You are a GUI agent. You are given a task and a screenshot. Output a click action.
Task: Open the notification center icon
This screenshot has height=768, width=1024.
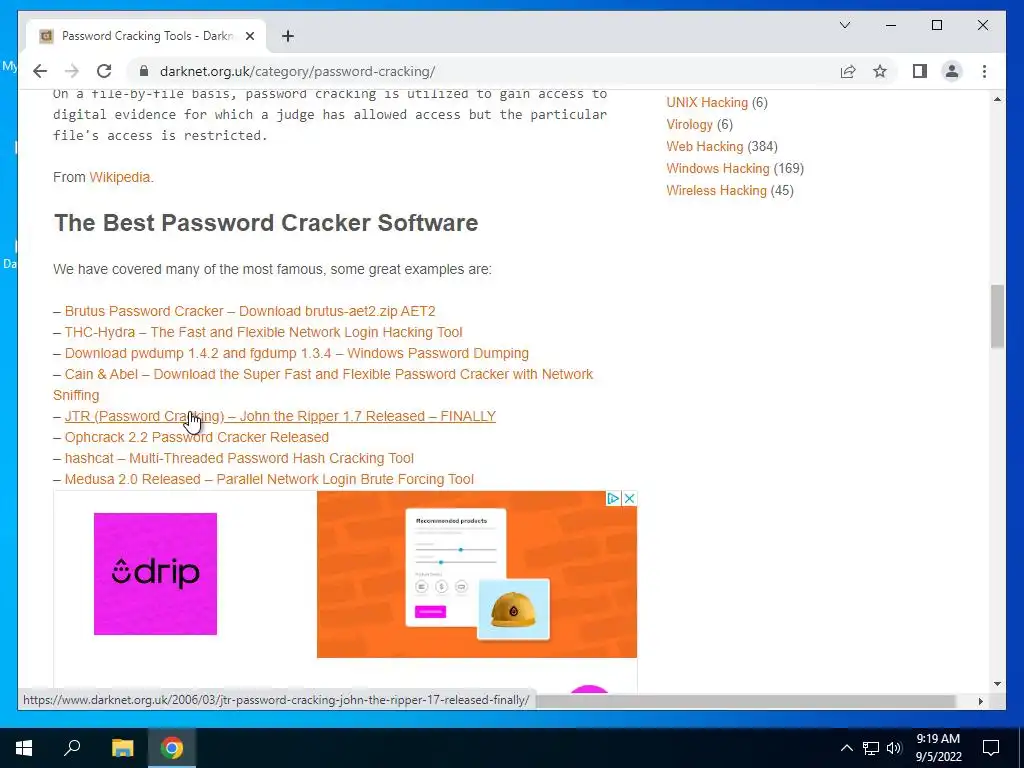991,748
